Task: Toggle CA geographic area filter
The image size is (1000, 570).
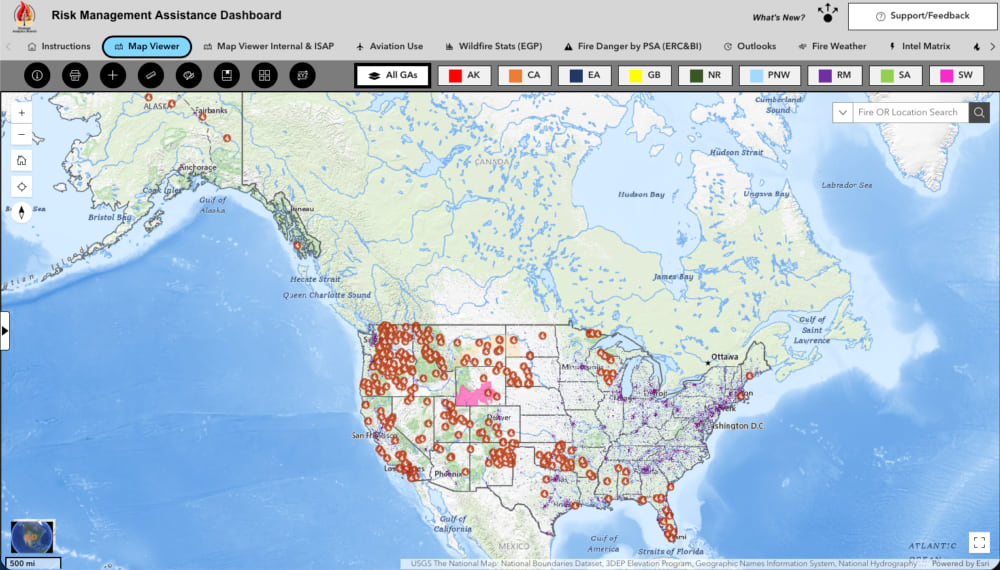Action: (x=524, y=75)
